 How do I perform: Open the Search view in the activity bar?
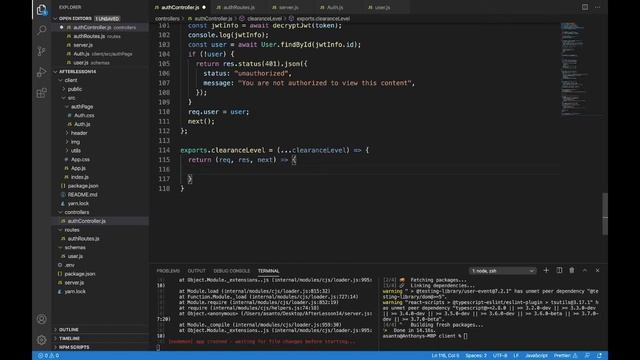42,30
